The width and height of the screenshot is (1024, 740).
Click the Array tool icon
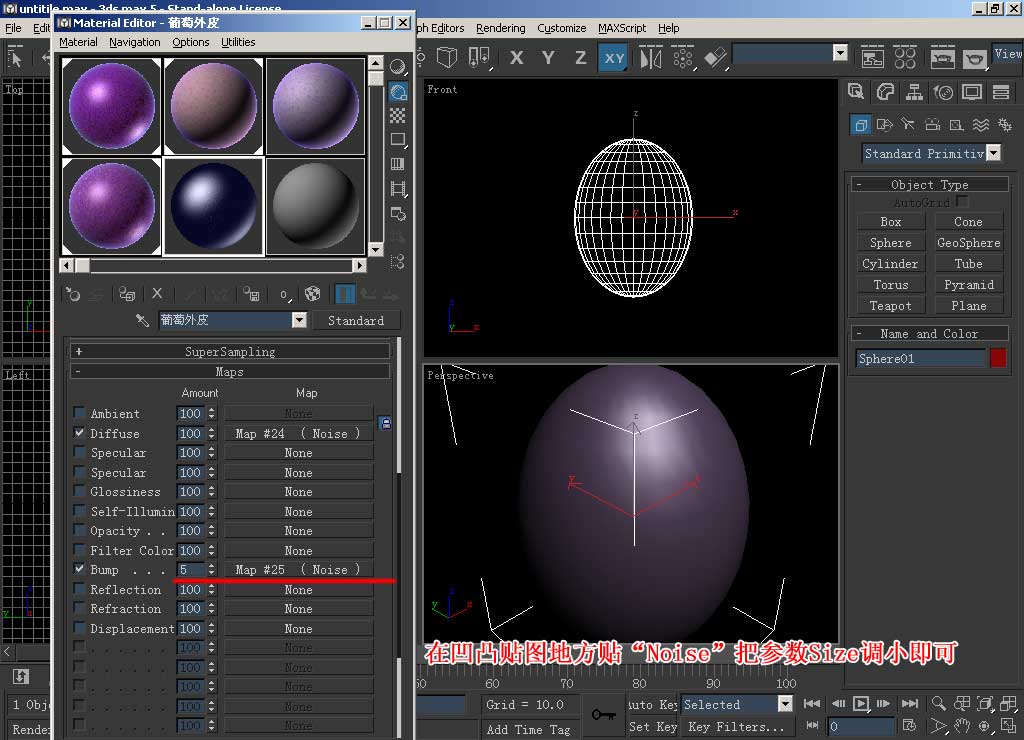tap(683, 57)
